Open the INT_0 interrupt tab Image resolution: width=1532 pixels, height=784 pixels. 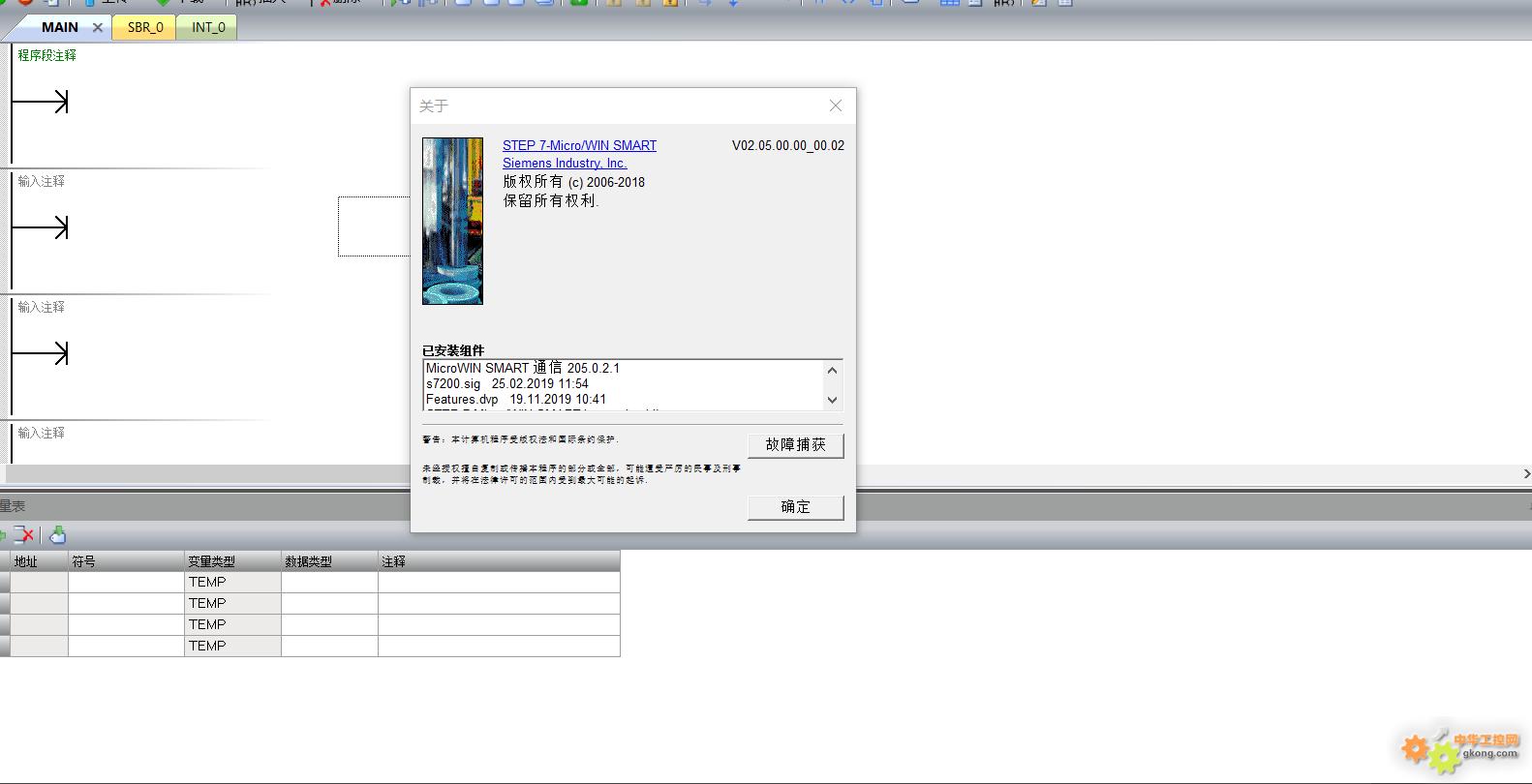pyautogui.click(x=208, y=27)
